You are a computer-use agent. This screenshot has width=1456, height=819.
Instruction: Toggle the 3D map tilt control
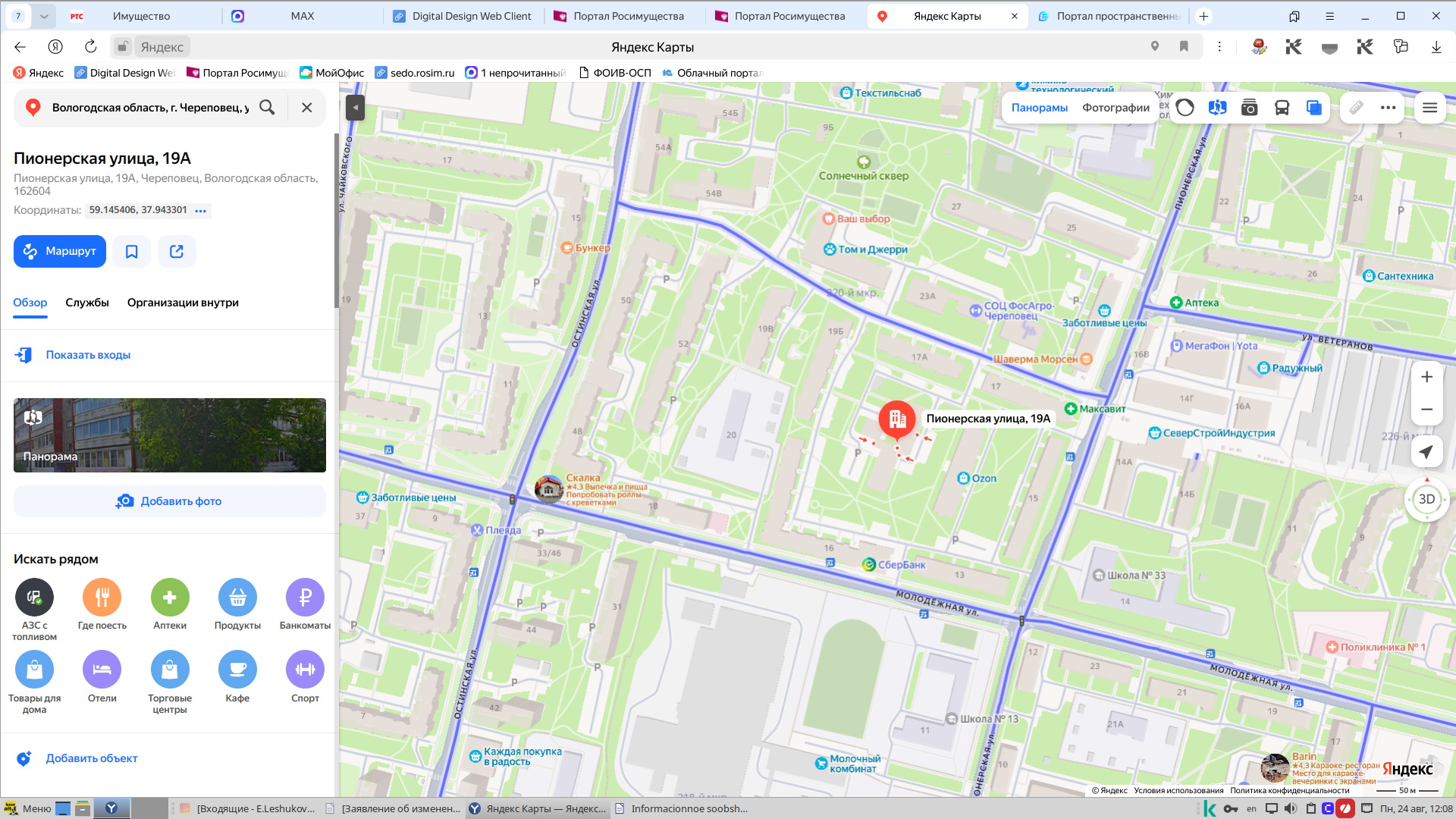click(1426, 499)
